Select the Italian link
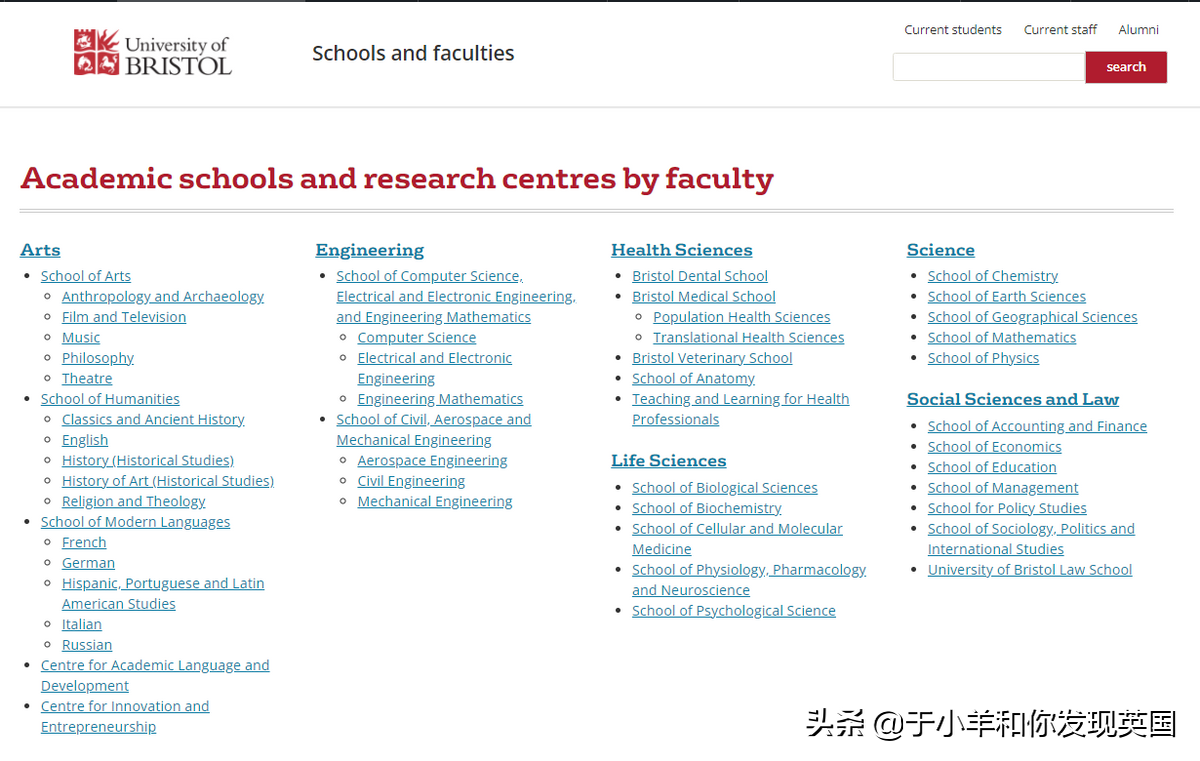This screenshot has width=1200, height=761. 82,624
